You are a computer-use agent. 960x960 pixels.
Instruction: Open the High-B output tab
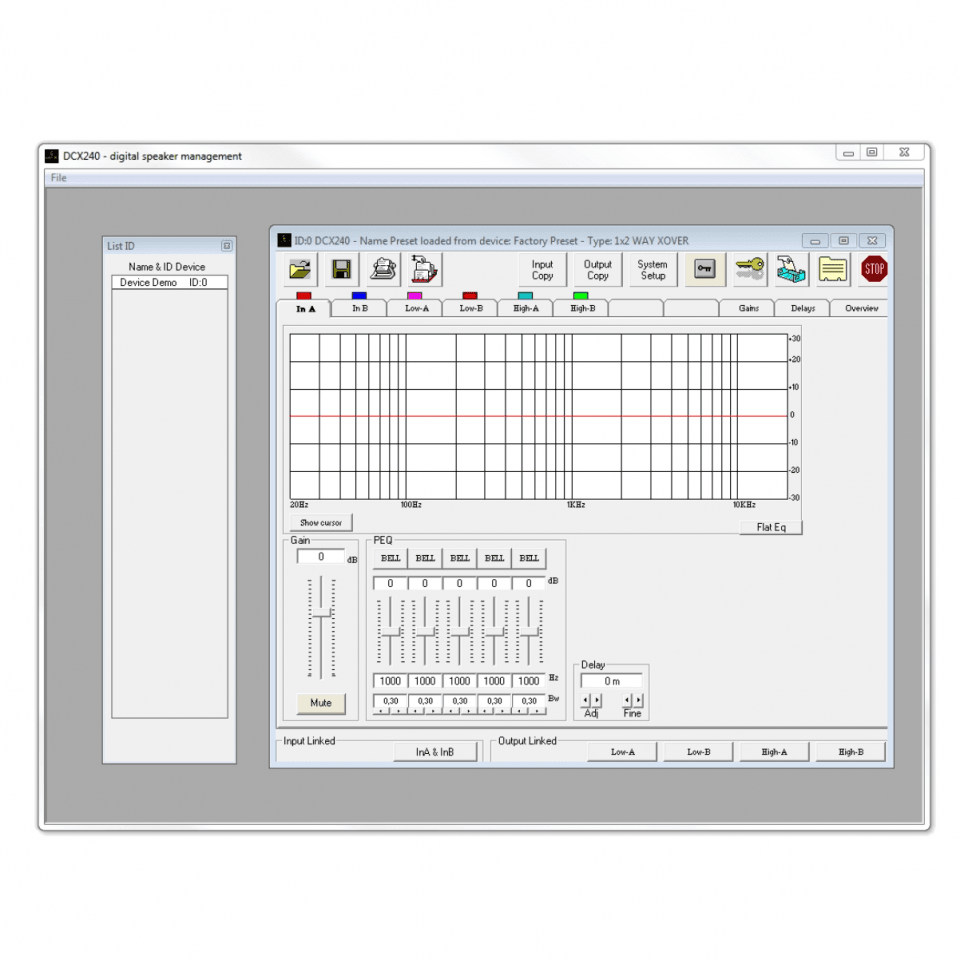(x=582, y=308)
